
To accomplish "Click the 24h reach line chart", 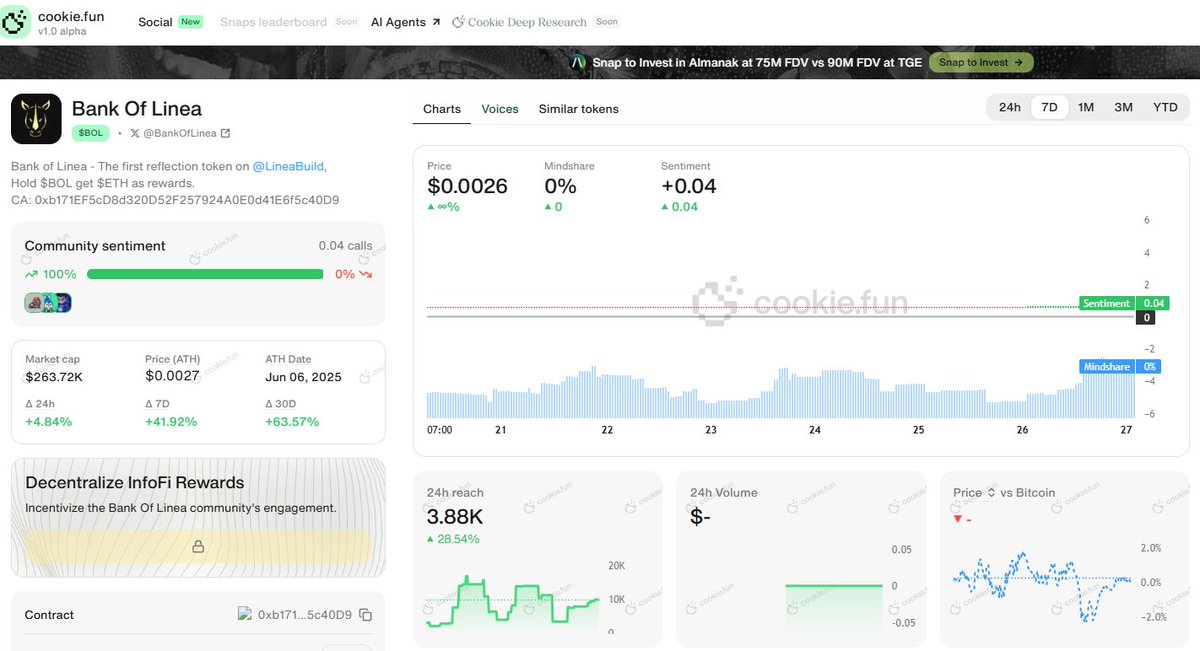I will [x=512, y=602].
